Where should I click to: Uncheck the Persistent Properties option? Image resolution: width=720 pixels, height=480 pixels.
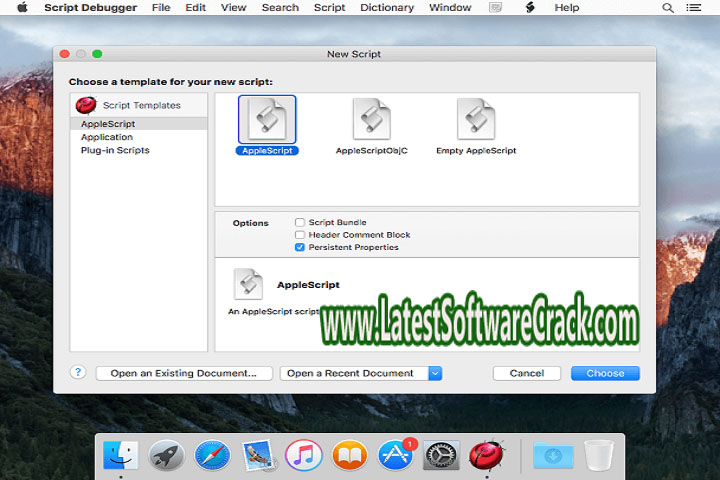click(300, 247)
